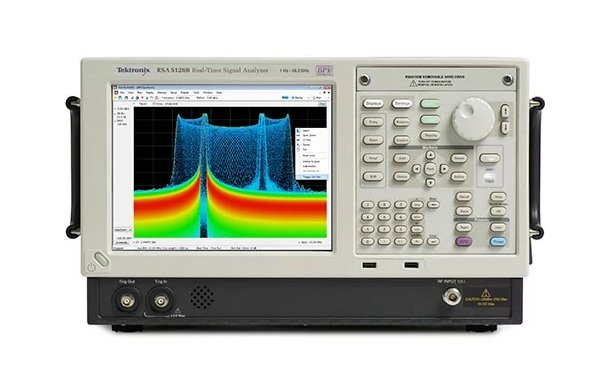600x390 pixels.
Task: Push the purple DPX button
Action: [x=463, y=242]
